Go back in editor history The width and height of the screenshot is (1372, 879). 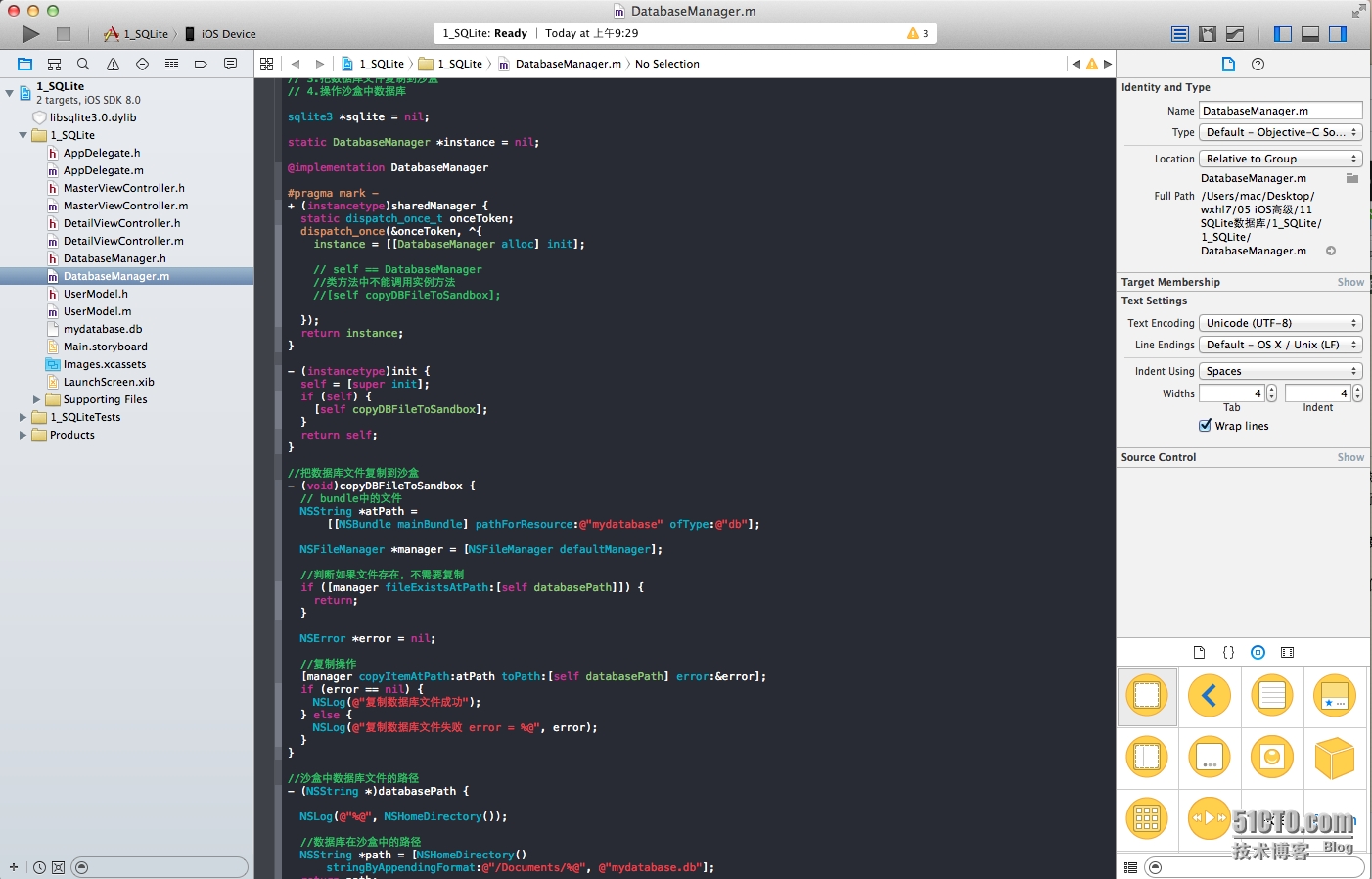295,64
